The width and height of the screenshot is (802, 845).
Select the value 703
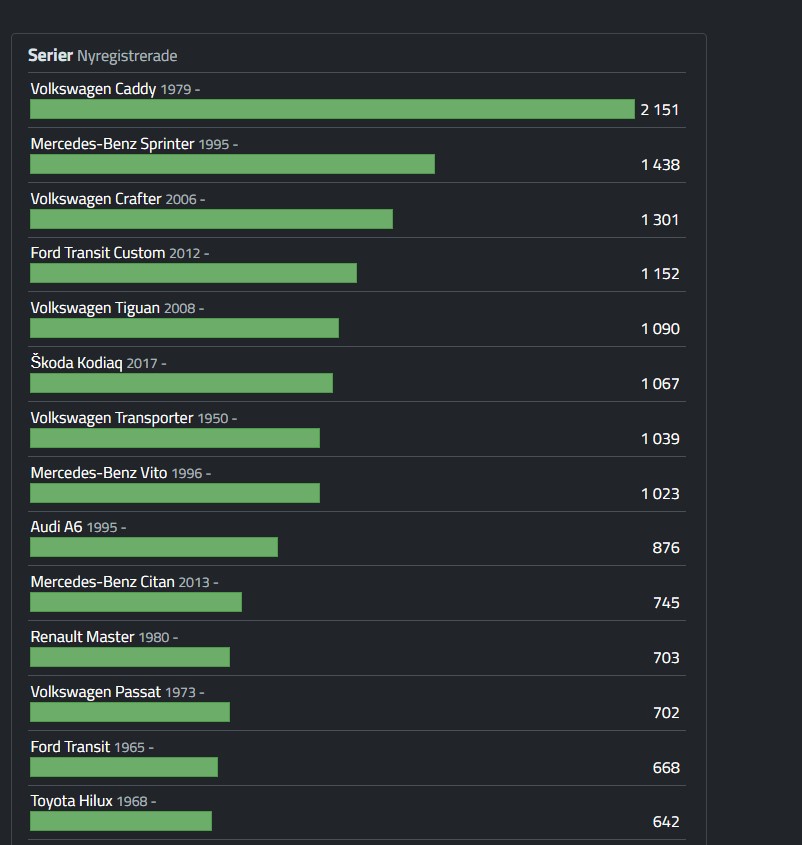(666, 657)
